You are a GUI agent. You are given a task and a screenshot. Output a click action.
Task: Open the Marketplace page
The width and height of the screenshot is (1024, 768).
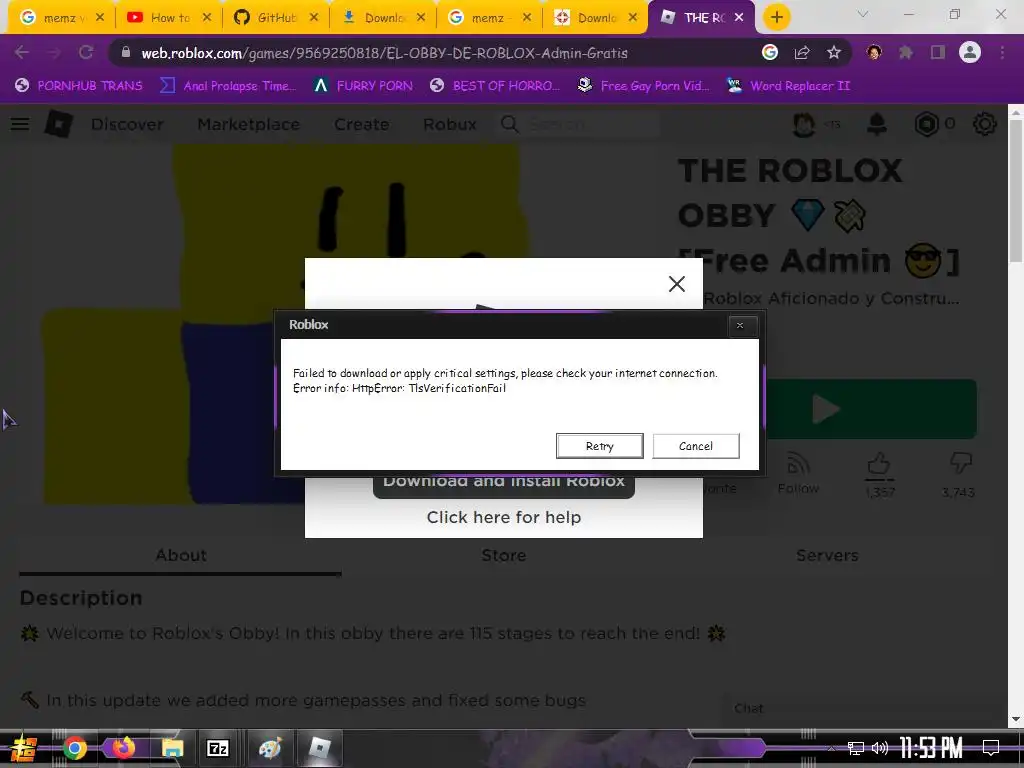pyautogui.click(x=249, y=124)
